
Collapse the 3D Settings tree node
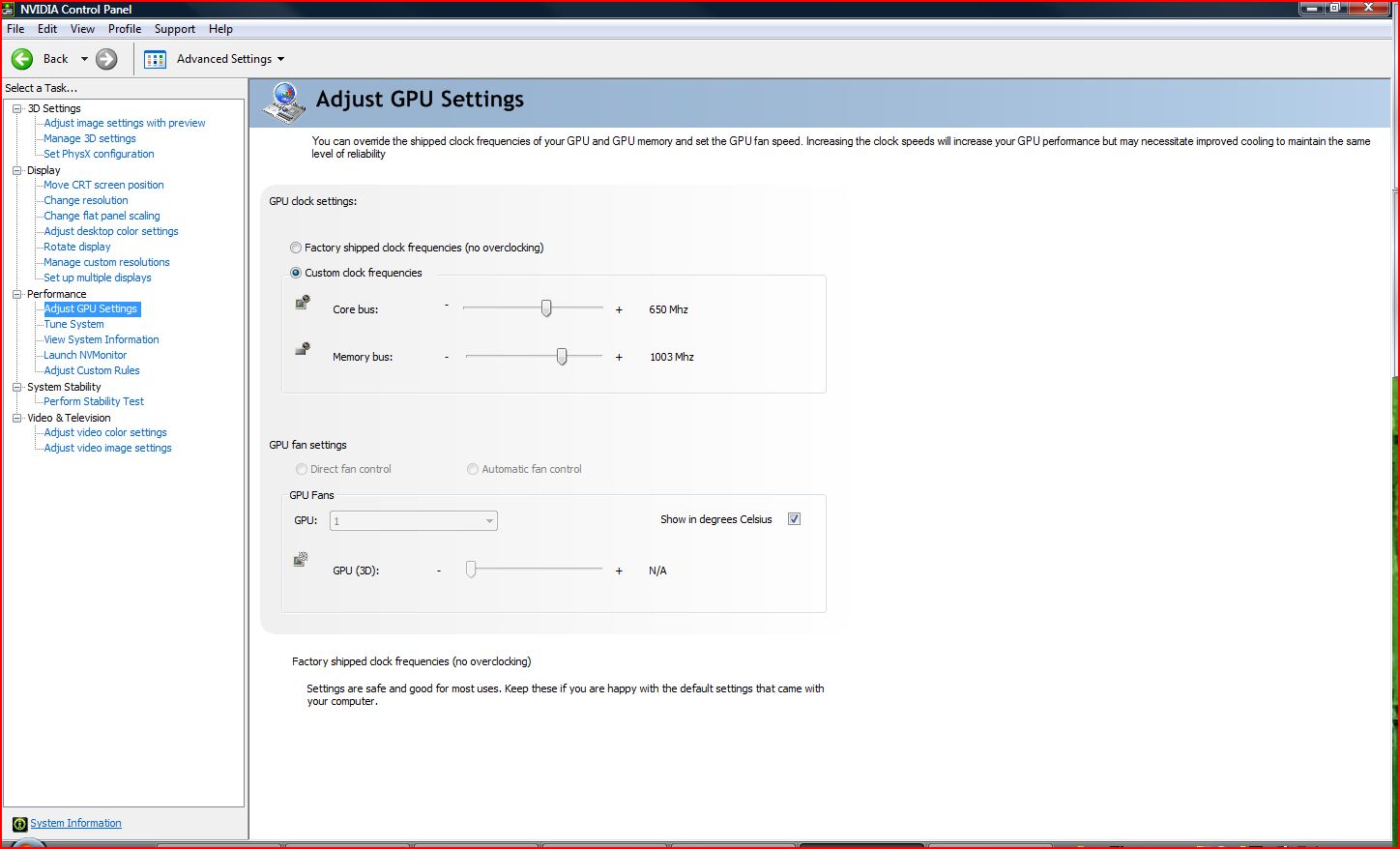pyautogui.click(x=16, y=108)
